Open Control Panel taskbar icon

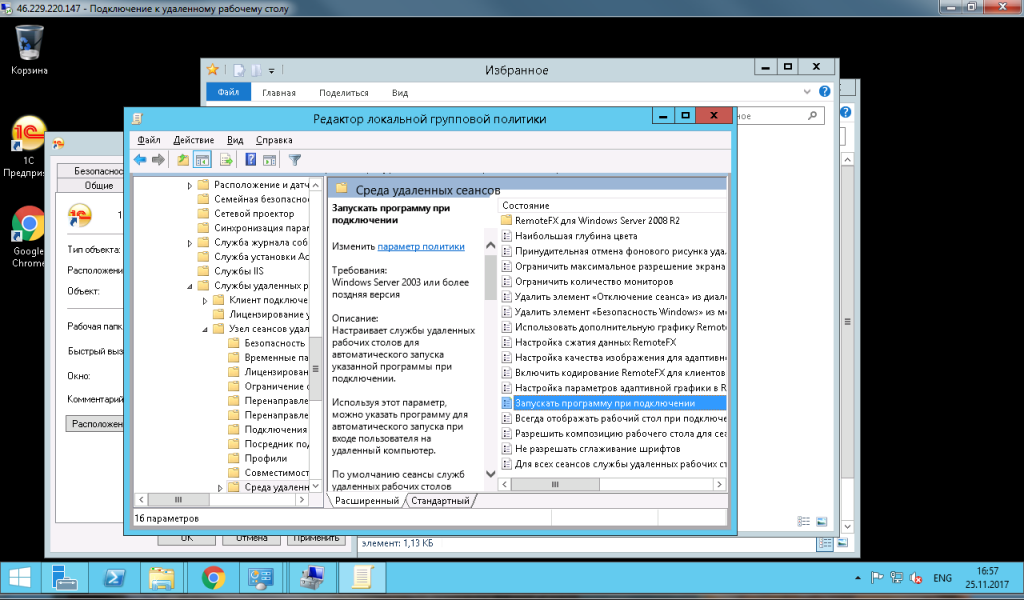click(261, 578)
